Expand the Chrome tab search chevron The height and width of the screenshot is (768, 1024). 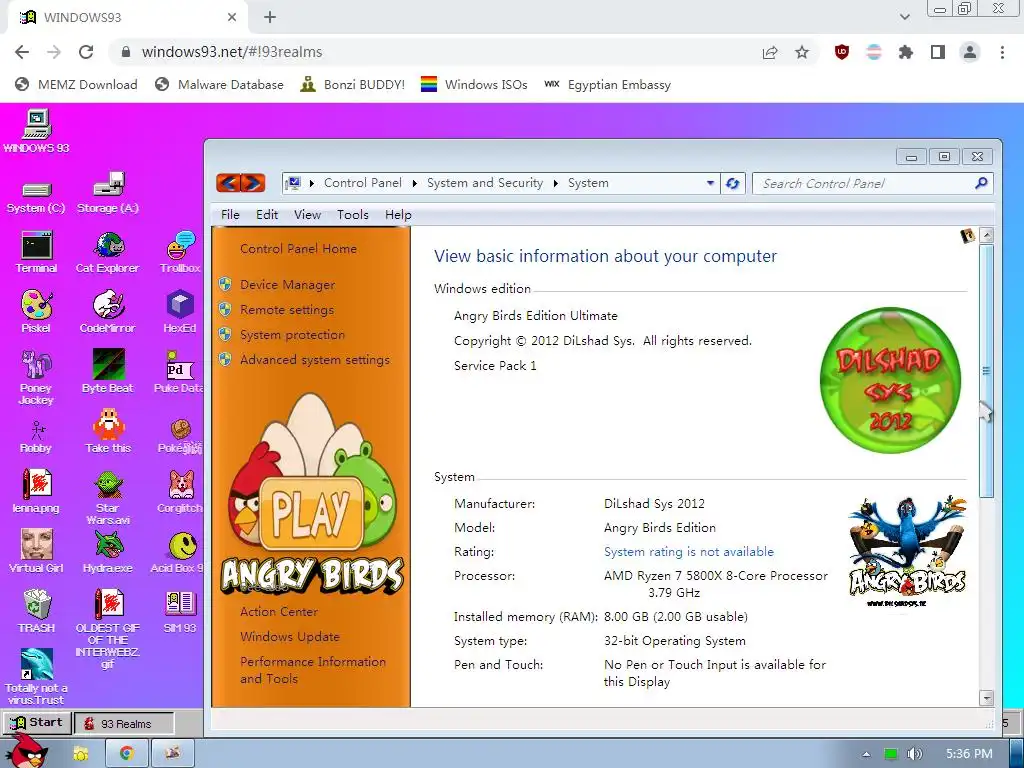click(x=904, y=17)
